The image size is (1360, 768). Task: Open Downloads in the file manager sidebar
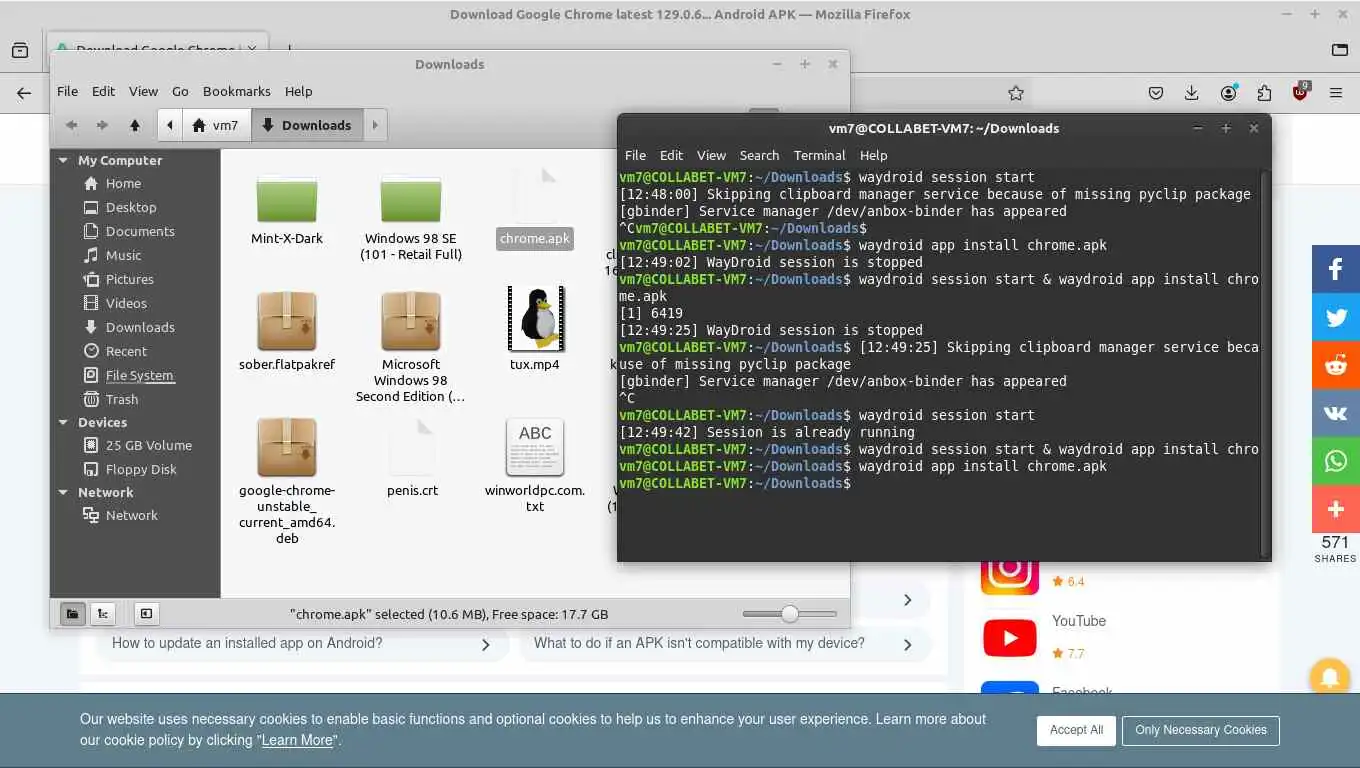point(140,328)
